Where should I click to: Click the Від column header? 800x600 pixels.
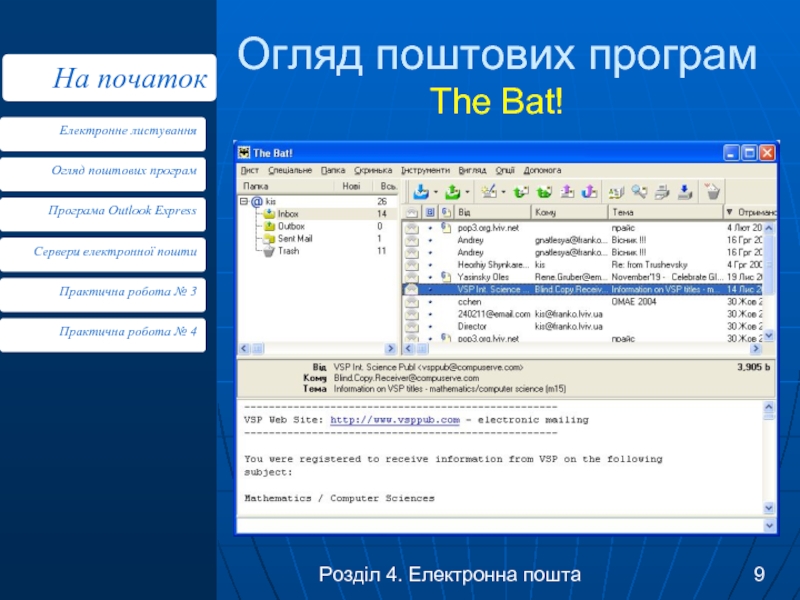coord(492,212)
